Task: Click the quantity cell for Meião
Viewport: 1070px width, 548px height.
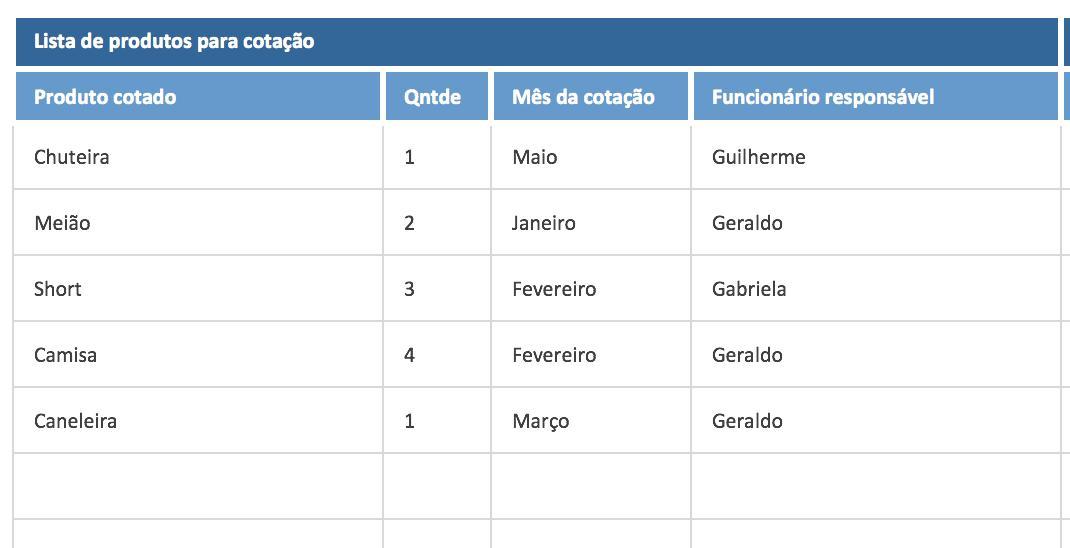Action: click(437, 223)
